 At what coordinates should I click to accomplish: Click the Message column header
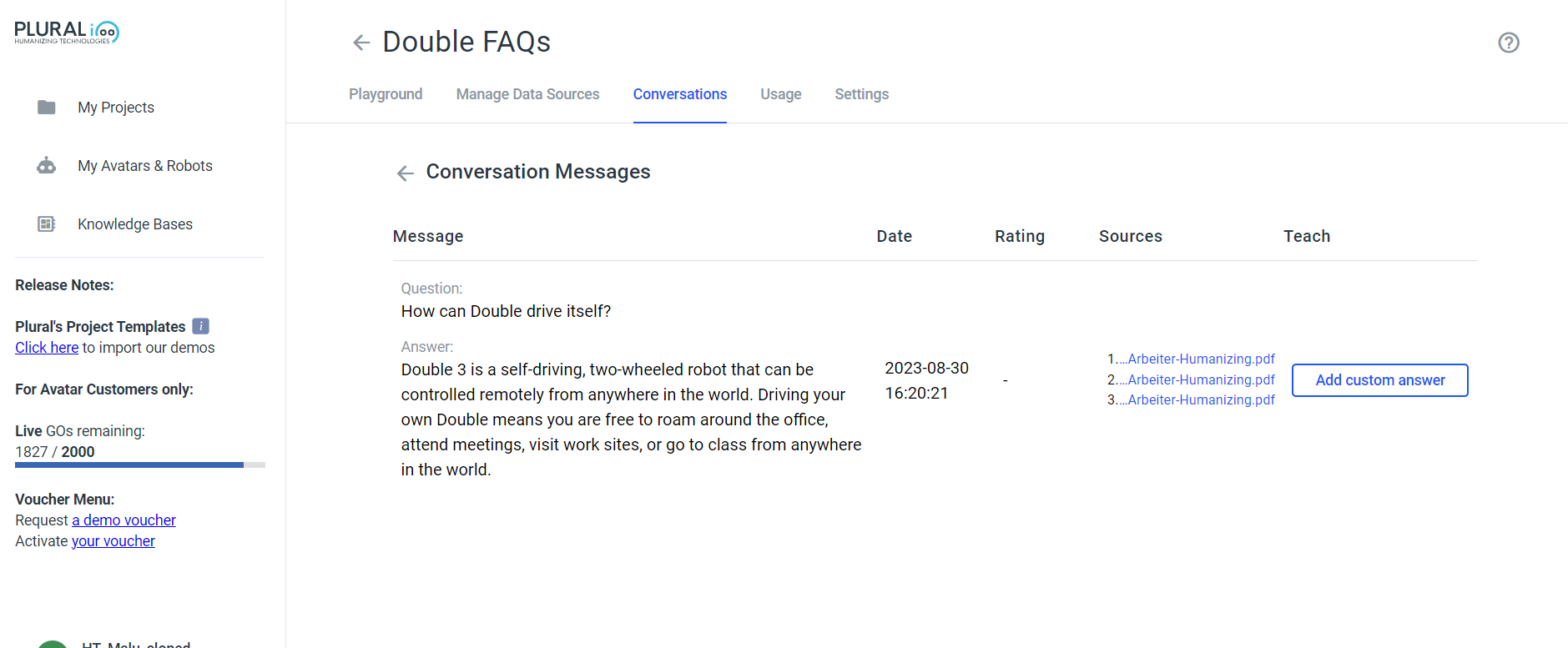point(428,236)
